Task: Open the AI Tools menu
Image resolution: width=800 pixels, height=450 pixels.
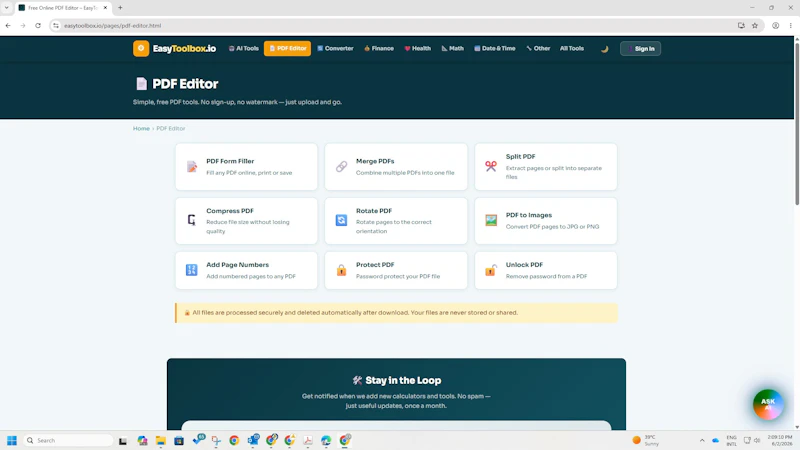Action: pyautogui.click(x=244, y=48)
